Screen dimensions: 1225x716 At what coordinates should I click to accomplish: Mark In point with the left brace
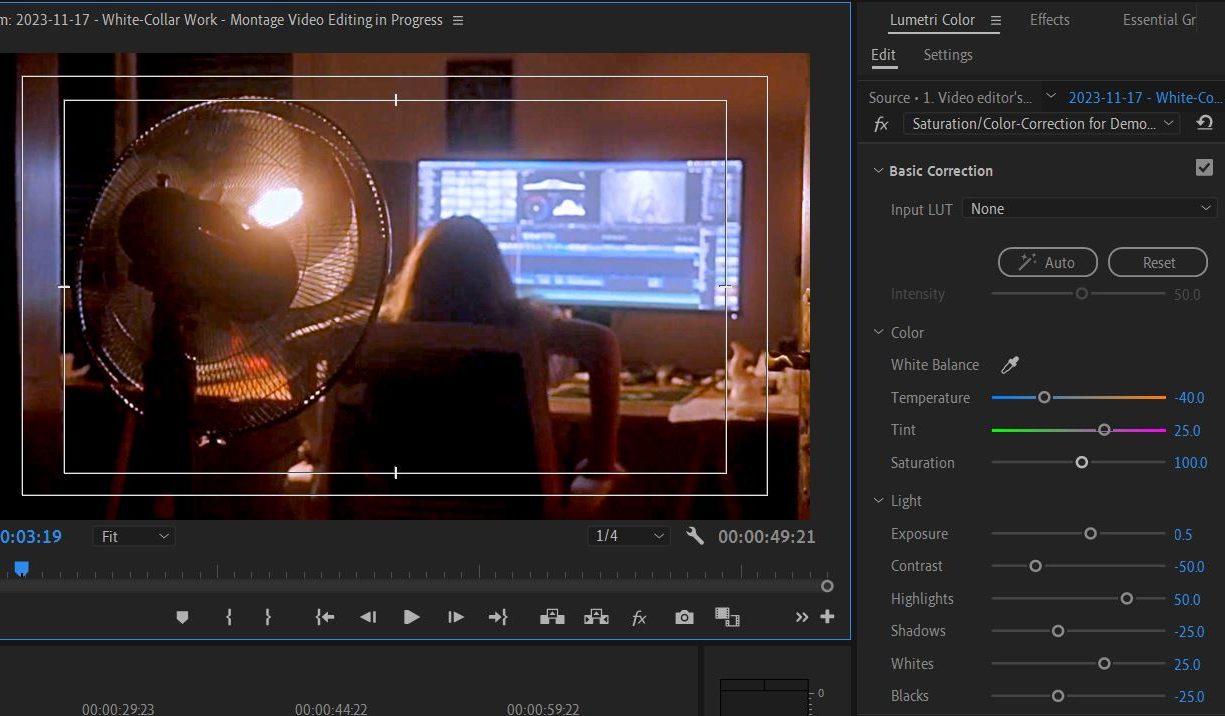[229, 617]
